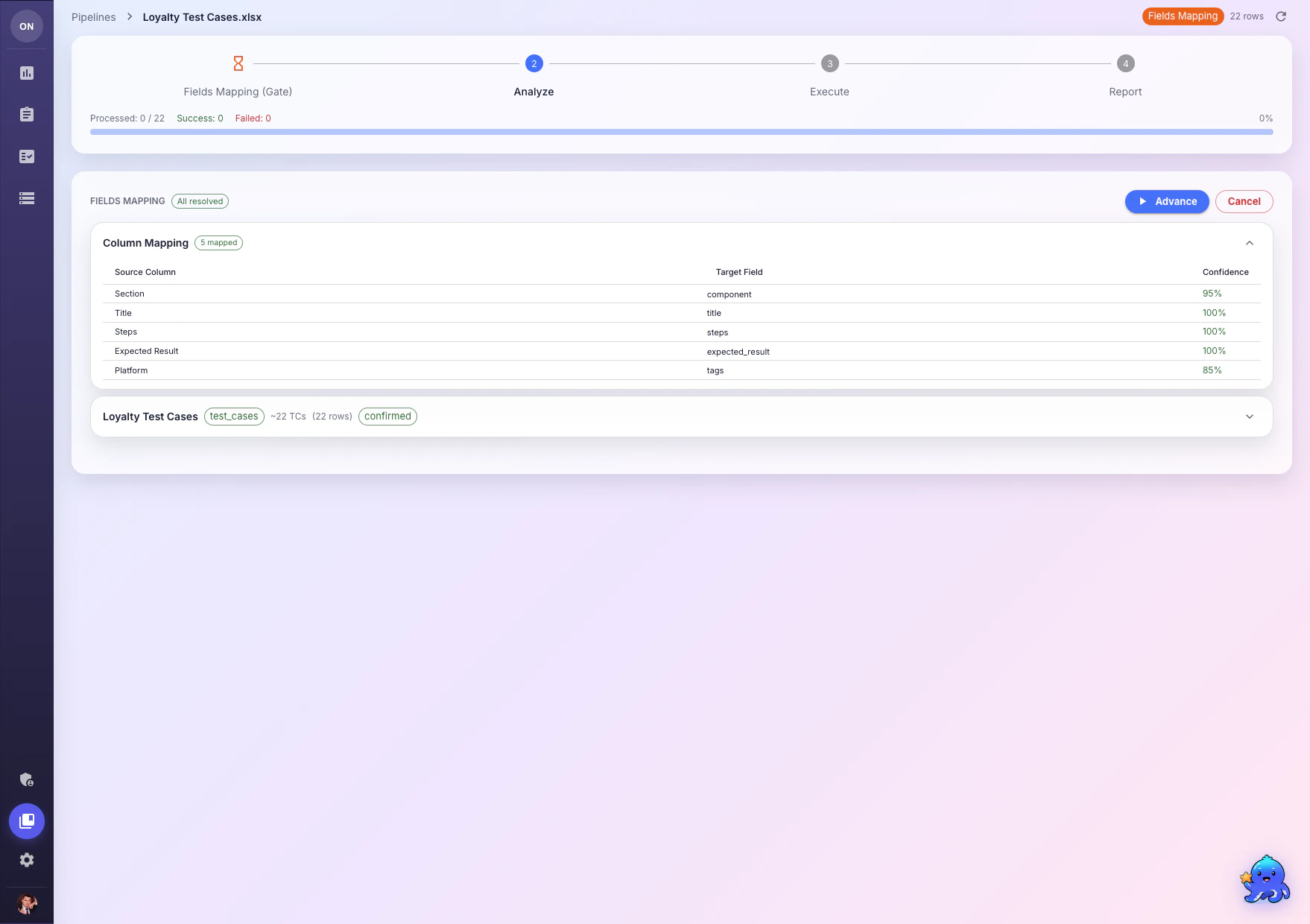Click the 95% confidence value

(1212, 294)
